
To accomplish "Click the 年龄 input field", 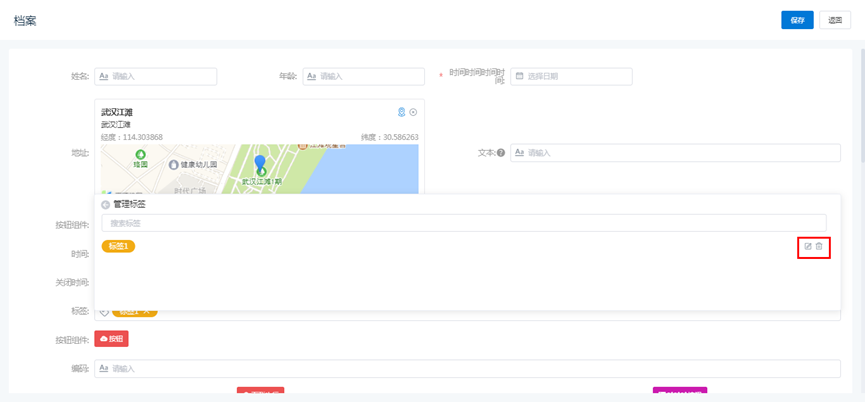I will click(363, 76).
